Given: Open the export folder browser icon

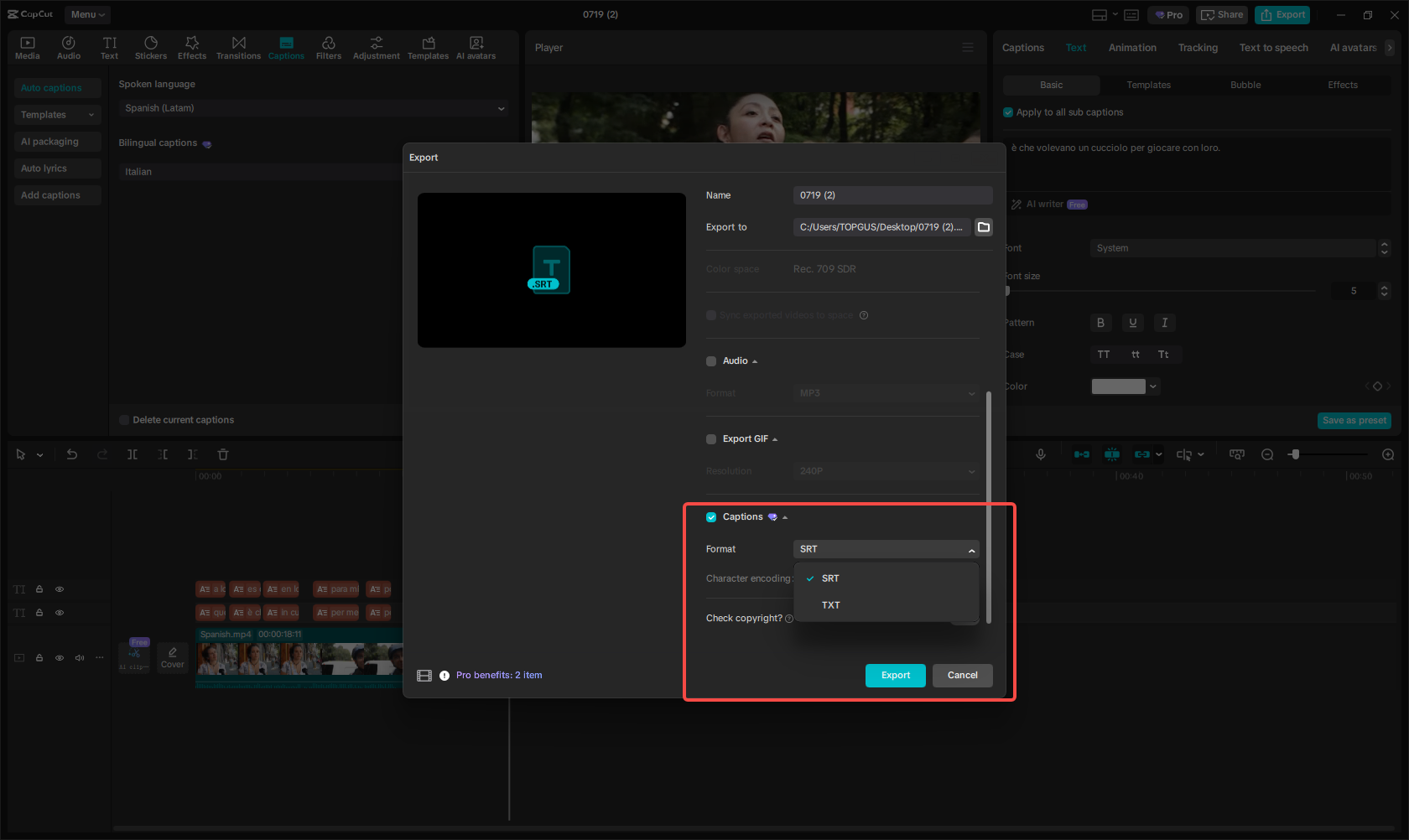Looking at the screenshot, I should [984, 226].
